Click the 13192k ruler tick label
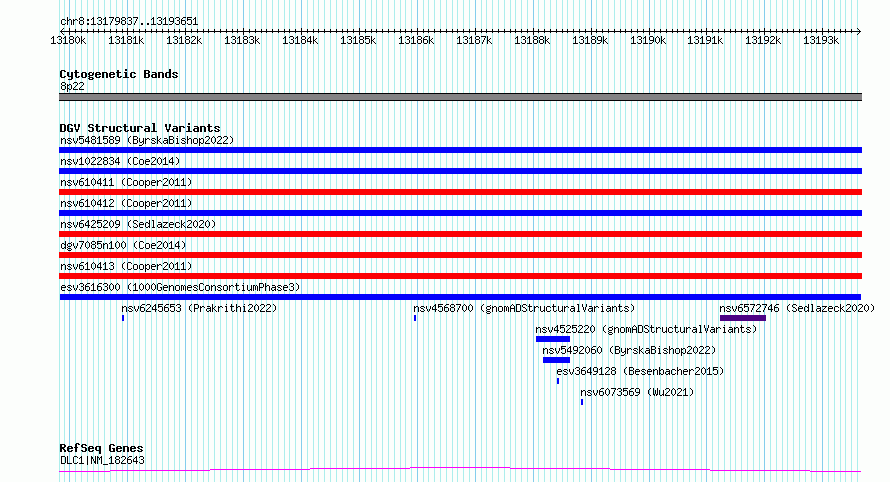Screen dimensions: 890x482 click(x=763, y=40)
